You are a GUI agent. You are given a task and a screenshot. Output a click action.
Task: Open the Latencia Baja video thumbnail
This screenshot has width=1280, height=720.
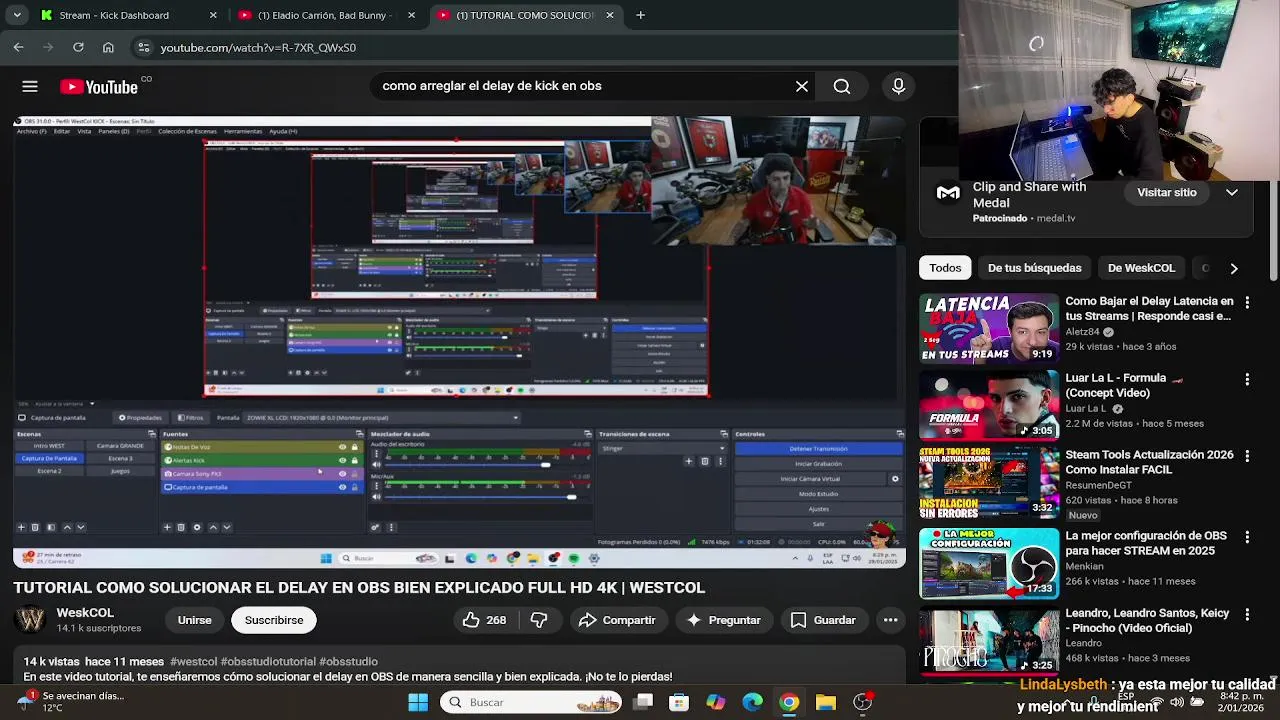pos(989,328)
